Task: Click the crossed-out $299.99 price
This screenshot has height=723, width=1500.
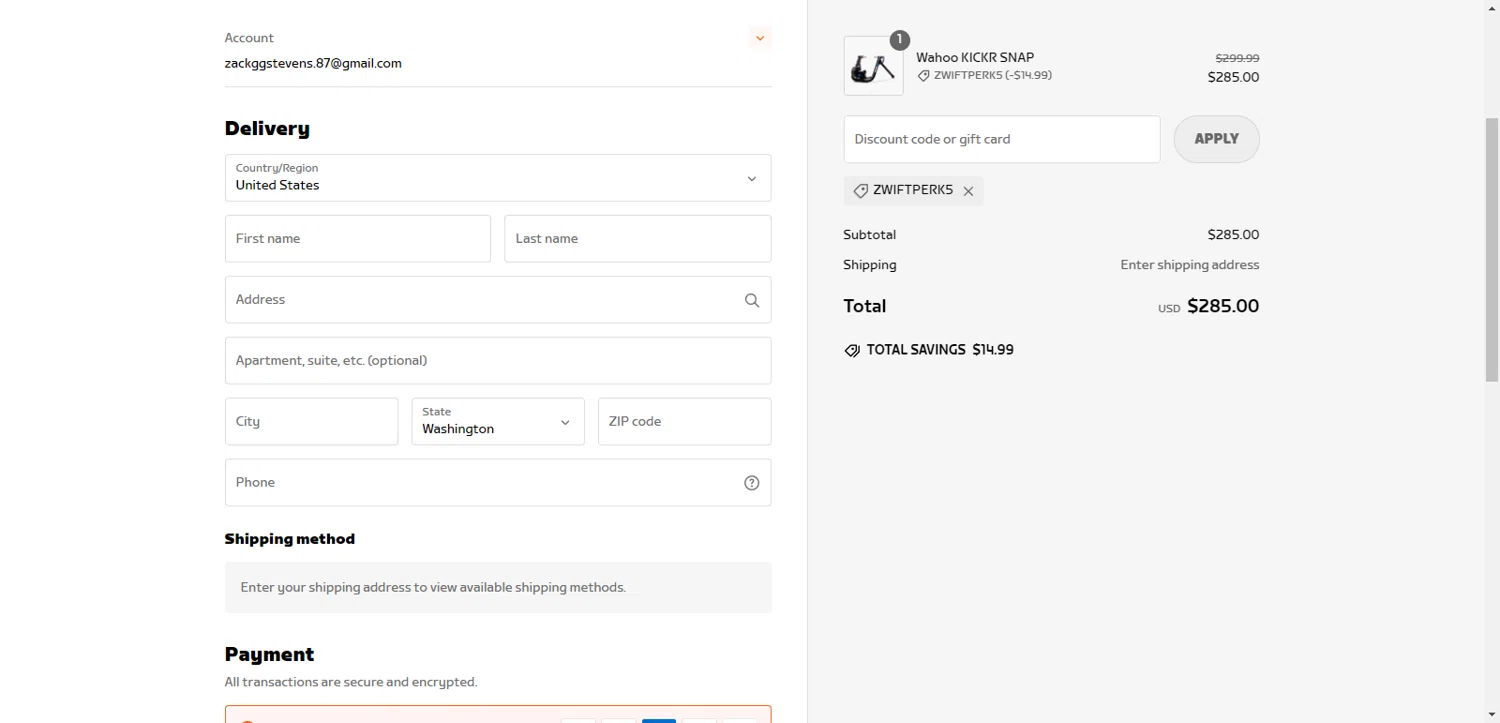Action: coord(1237,58)
